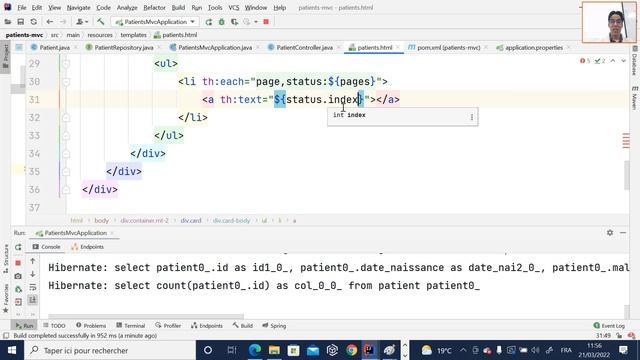The image size is (640, 360).
Task: Open Chrome from taskbar
Action: click(x=351, y=350)
